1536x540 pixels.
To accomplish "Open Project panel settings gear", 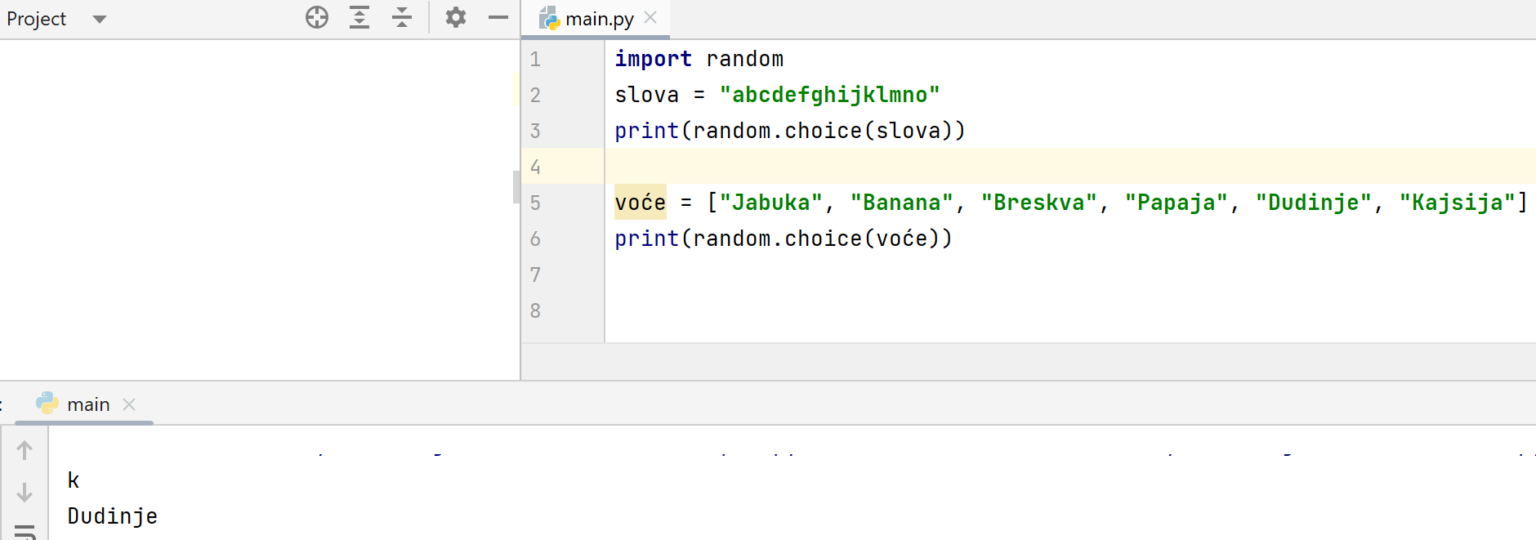I will 456,18.
